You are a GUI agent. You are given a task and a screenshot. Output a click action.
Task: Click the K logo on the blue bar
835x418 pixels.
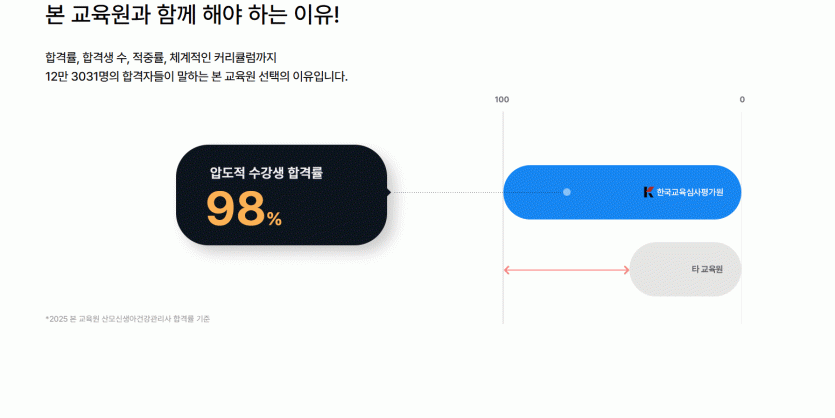[648, 192]
